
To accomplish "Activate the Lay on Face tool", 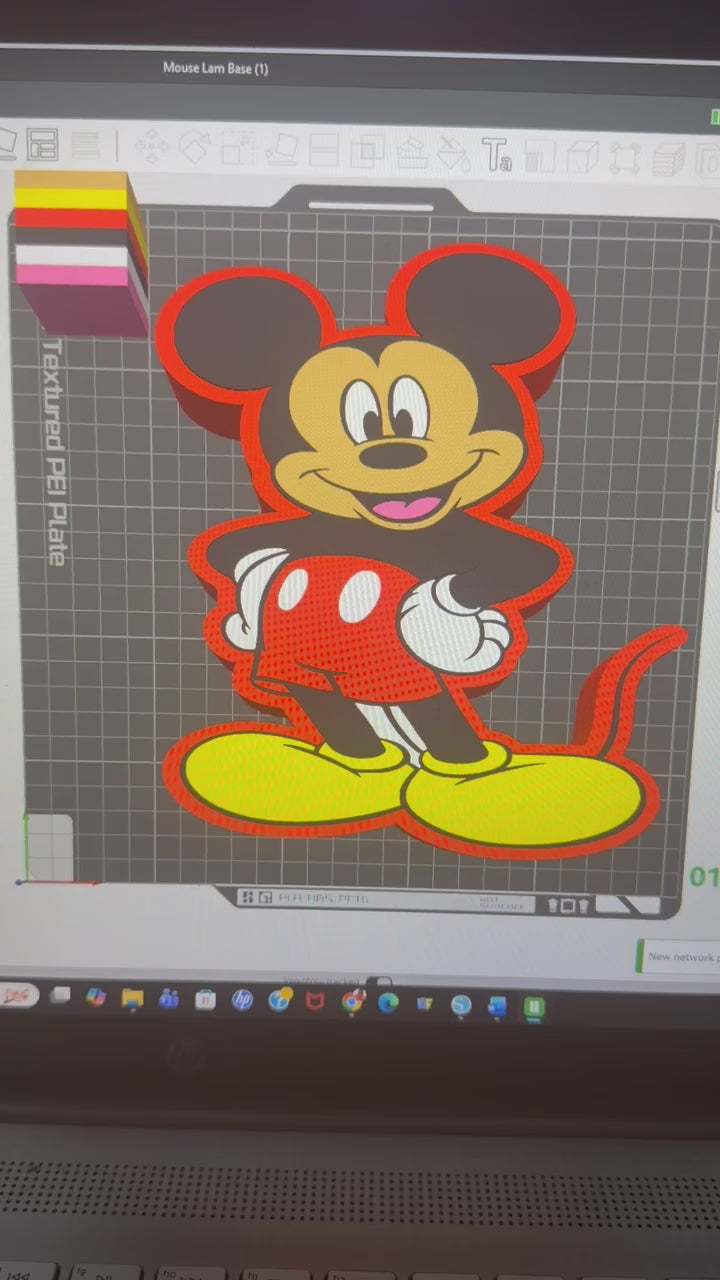I will click(x=281, y=149).
